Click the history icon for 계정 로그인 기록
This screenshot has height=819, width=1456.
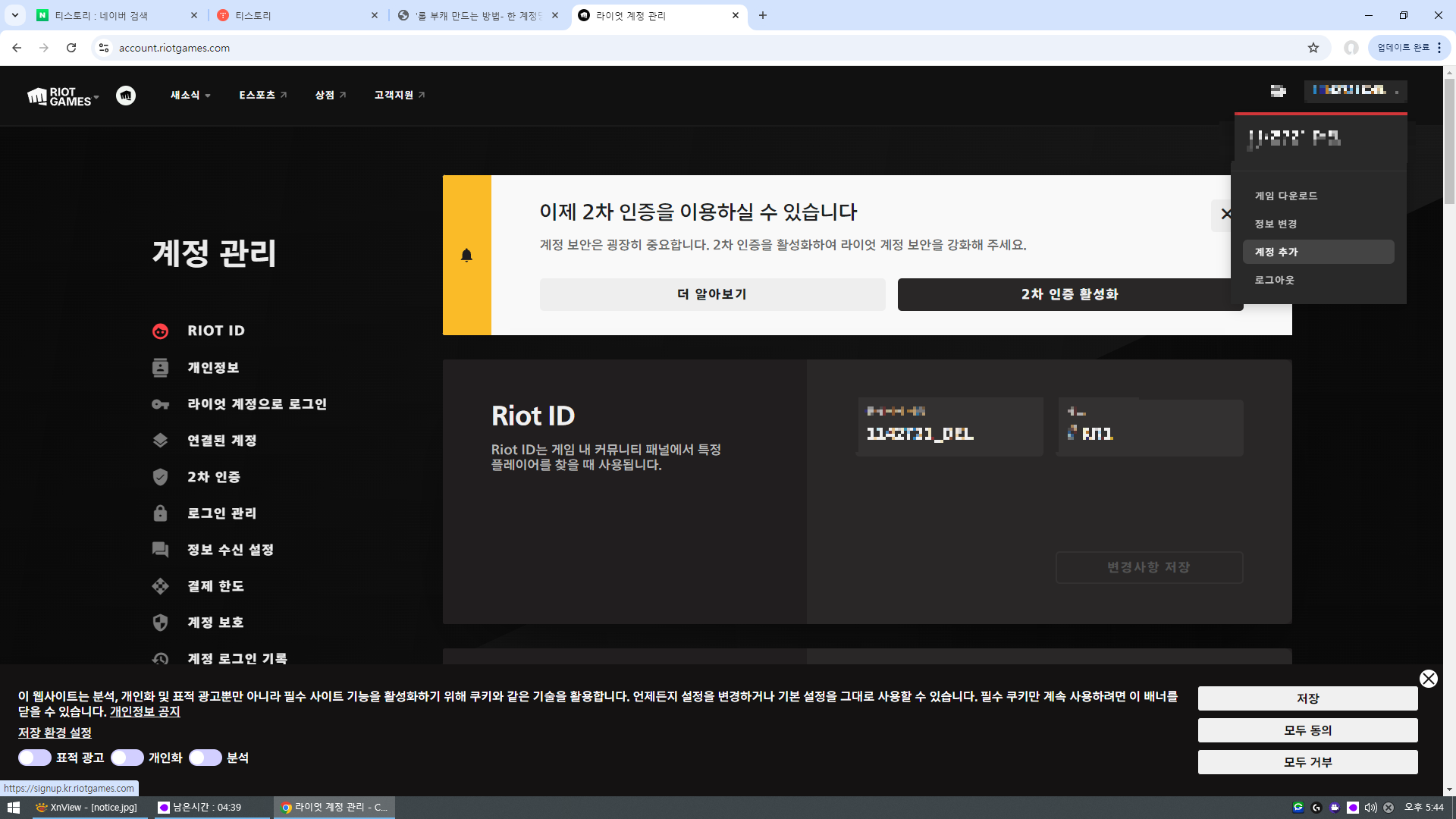(x=160, y=658)
